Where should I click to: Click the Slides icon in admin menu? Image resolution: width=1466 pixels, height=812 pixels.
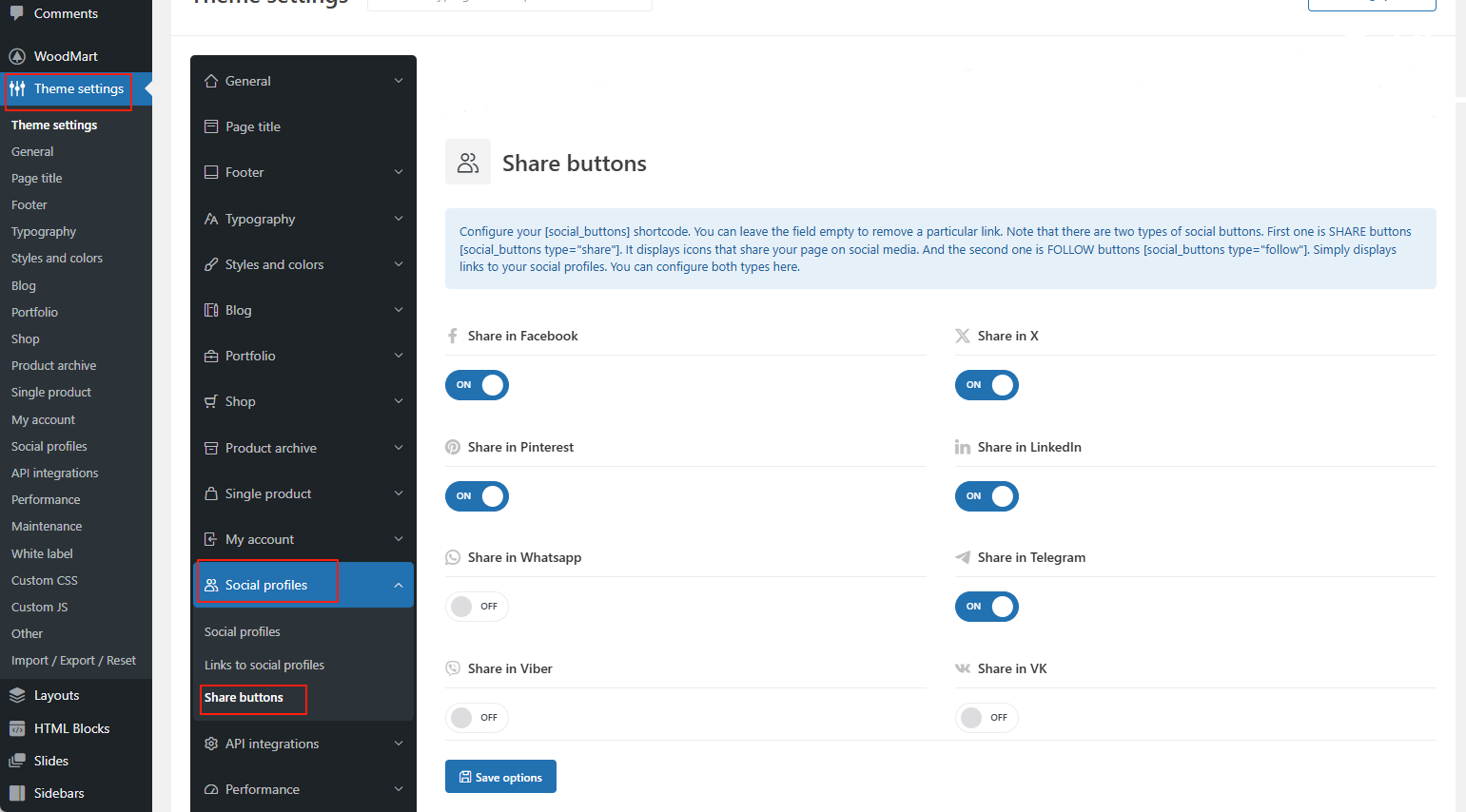click(x=17, y=761)
